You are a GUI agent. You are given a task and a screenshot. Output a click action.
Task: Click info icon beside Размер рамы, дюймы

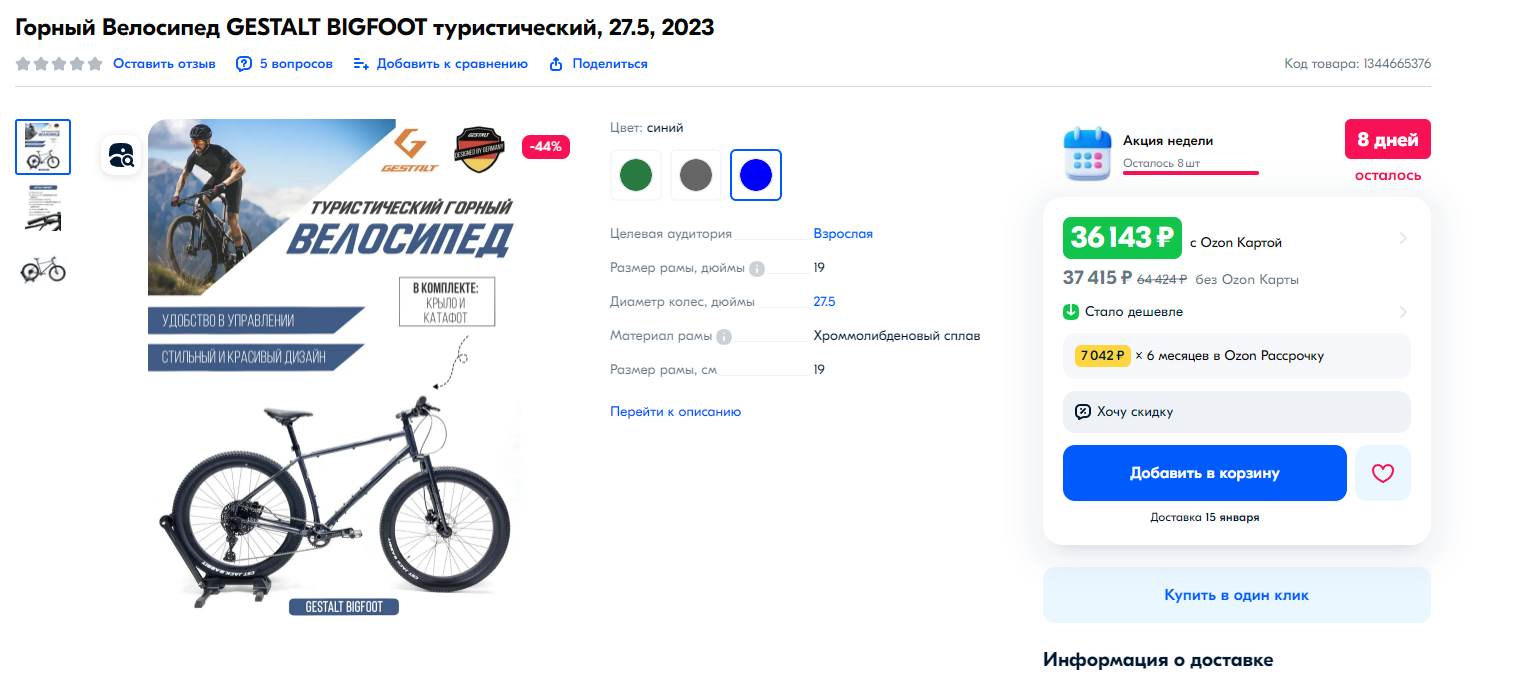757,268
